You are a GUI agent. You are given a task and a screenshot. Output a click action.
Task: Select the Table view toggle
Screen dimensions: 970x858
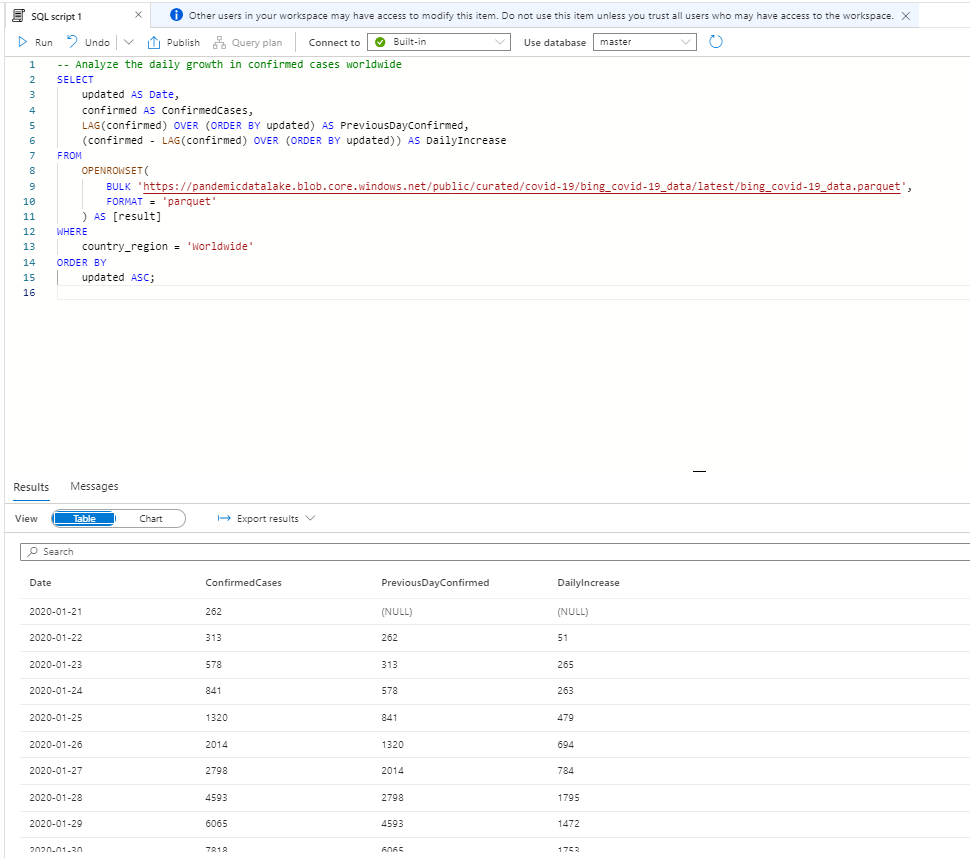(84, 518)
